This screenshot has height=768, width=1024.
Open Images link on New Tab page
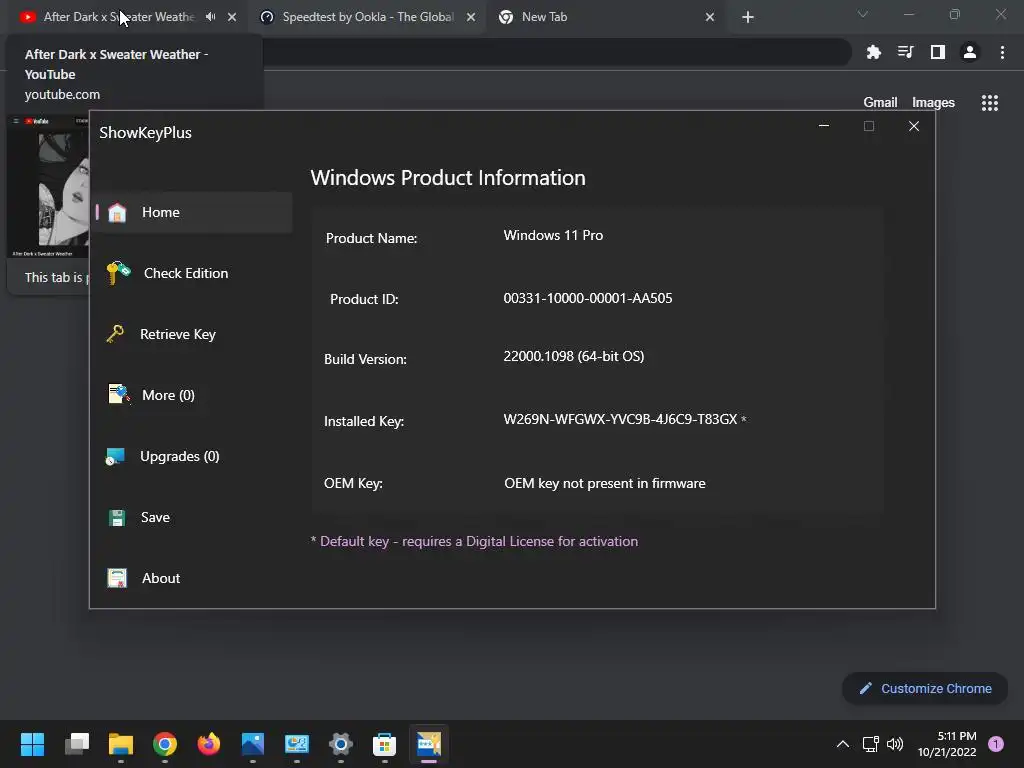click(x=933, y=103)
